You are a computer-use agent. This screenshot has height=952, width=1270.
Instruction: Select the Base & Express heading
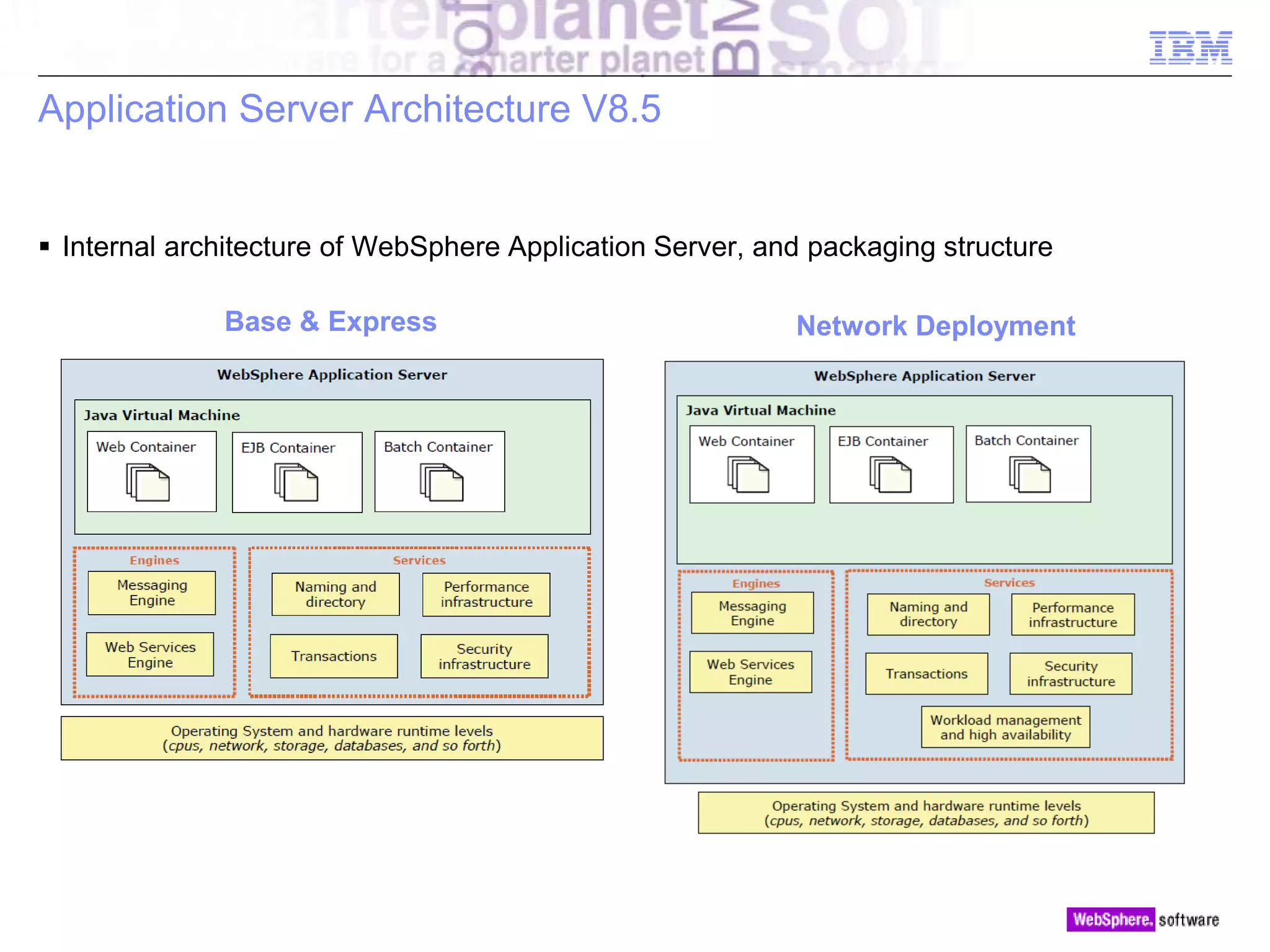331,322
